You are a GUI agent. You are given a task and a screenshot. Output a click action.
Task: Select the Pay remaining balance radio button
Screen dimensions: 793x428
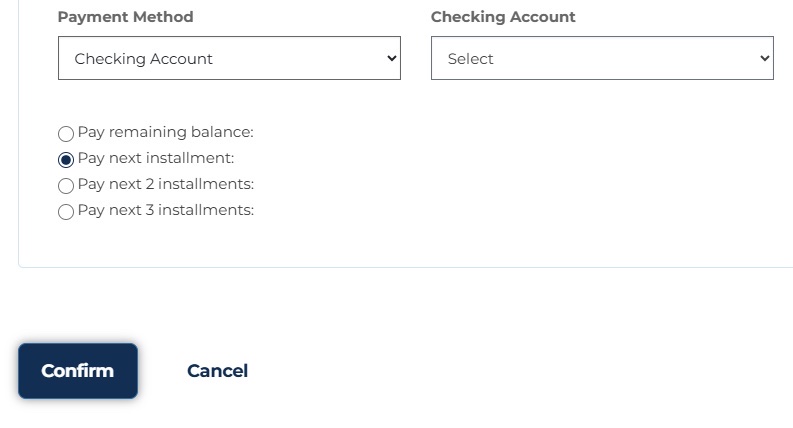(x=66, y=134)
